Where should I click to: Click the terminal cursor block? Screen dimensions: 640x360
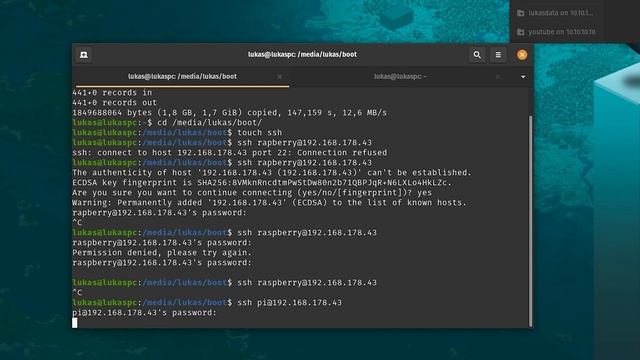click(75, 323)
